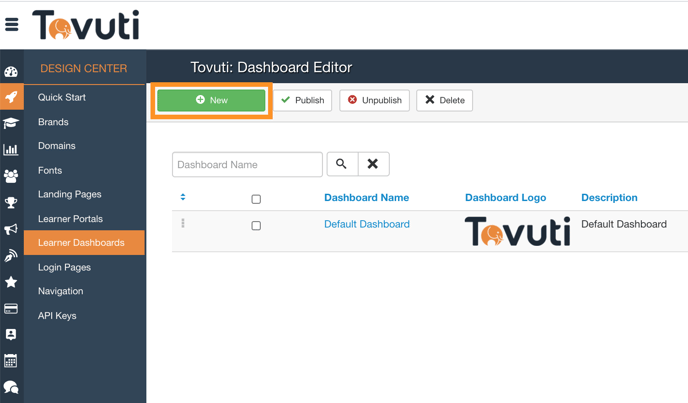Click the Dashboard Name search field

pyautogui.click(x=247, y=164)
